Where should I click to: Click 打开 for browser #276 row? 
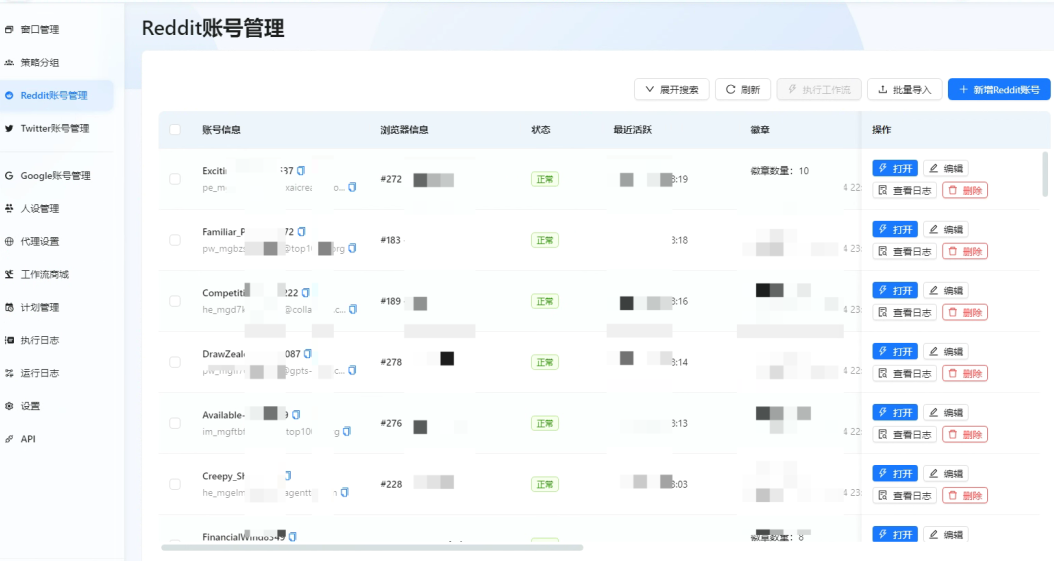click(x=895, y=413)
